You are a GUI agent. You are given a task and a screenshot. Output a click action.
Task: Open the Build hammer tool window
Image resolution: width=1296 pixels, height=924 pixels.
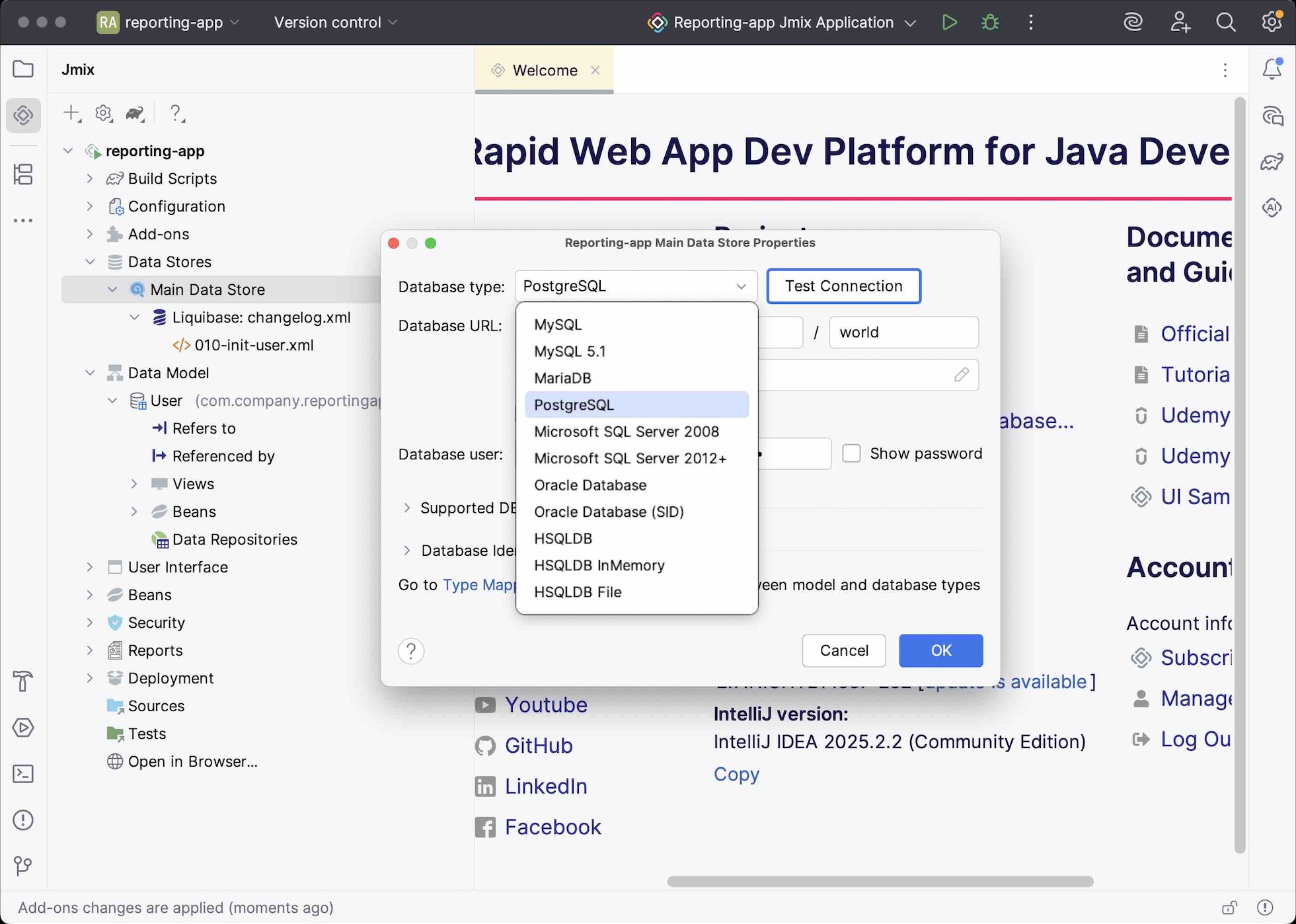(23, 681)
